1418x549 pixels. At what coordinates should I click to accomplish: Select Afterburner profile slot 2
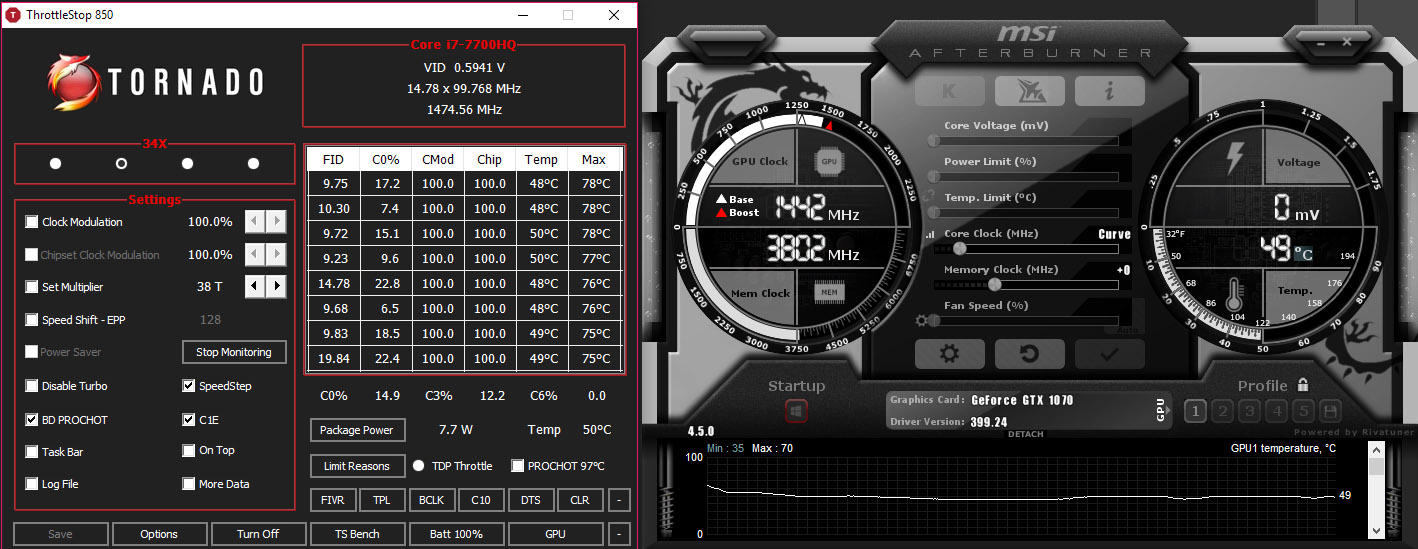(x=1222, y=411)
